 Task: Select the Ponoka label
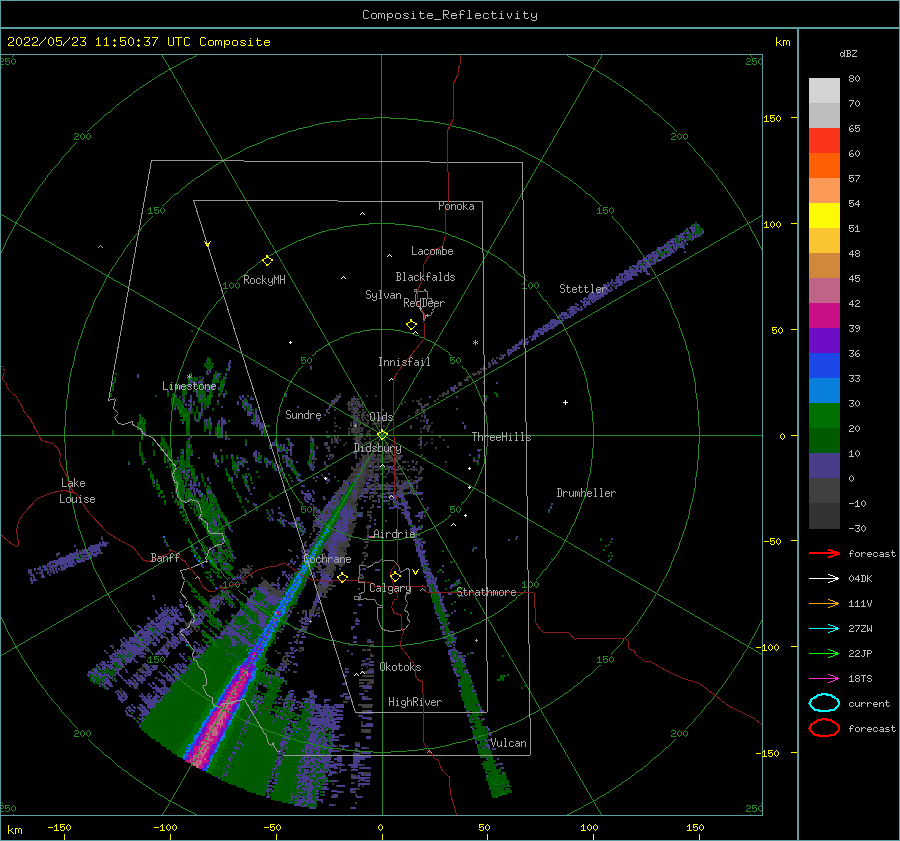click(x=456, y=206)
